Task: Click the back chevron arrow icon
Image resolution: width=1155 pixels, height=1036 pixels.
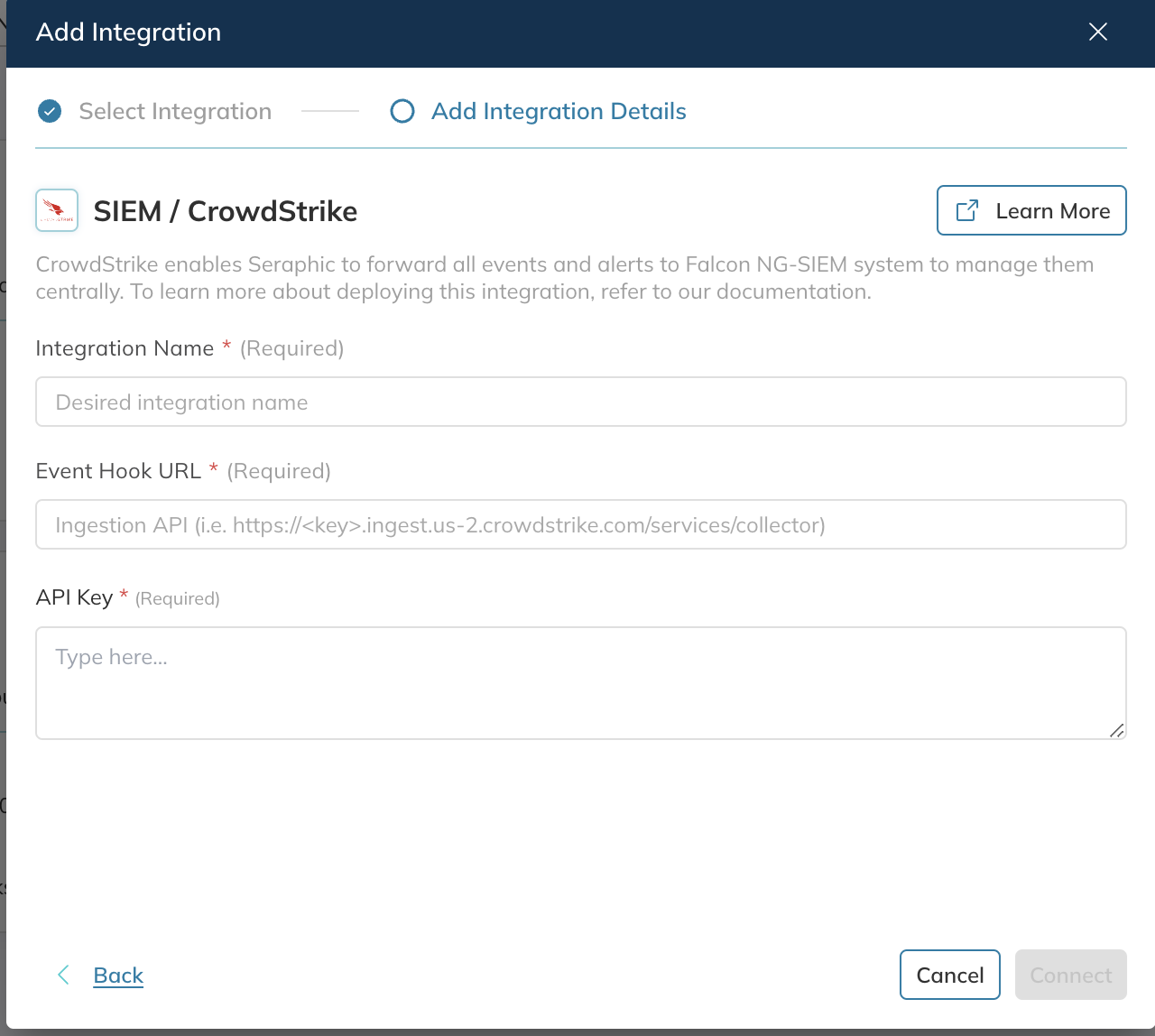Action: point(63,975)
